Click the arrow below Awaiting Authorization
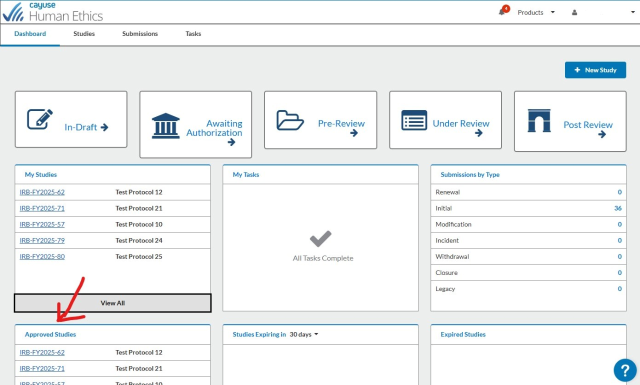640x385 pixels. tap(231, 142)
